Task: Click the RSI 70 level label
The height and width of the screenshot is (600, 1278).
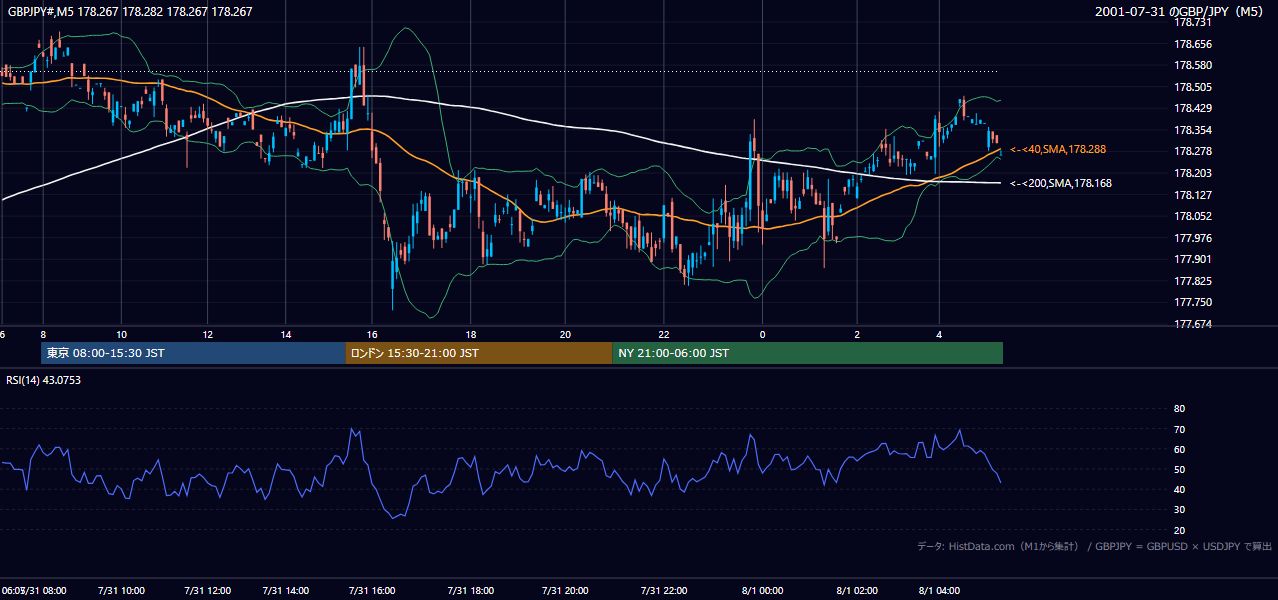Action: (1179, 429)
